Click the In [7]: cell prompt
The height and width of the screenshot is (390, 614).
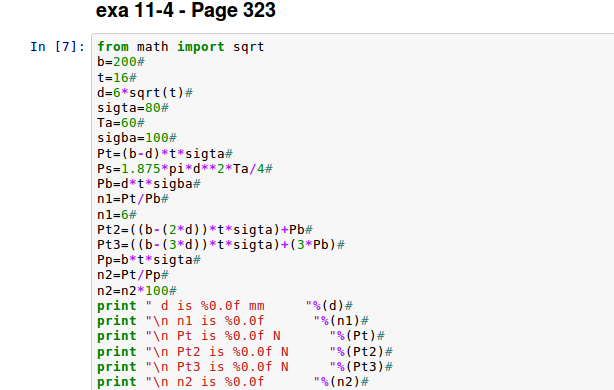pyautogui.click(x=58, y=47)
